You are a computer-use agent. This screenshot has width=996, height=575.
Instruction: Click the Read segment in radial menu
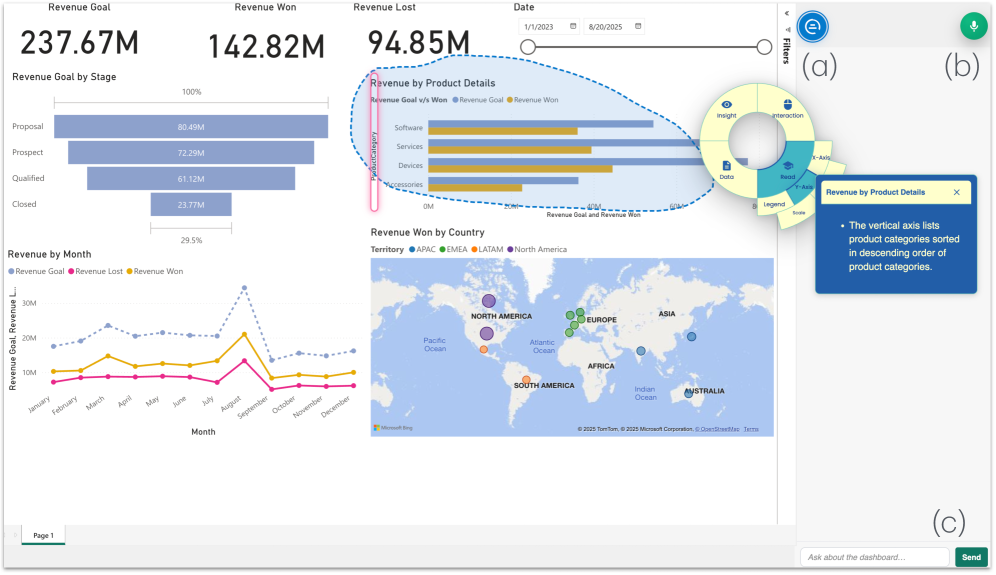click(787, 170)
